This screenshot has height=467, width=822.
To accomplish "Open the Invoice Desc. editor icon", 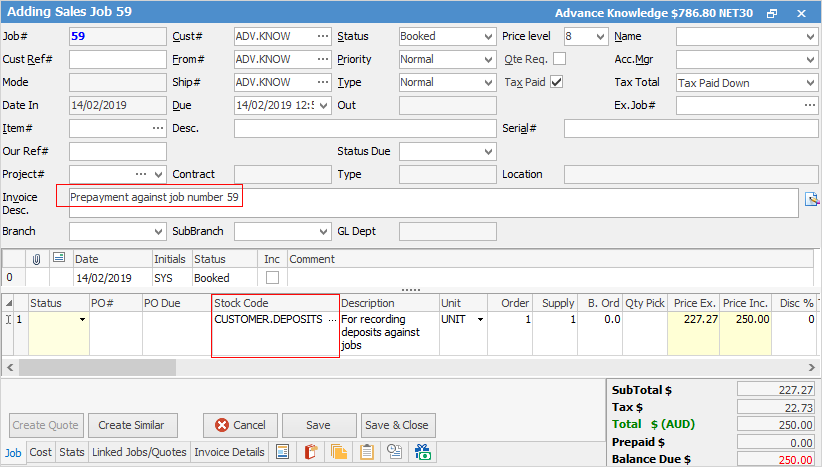I will (x=812, y=198).
